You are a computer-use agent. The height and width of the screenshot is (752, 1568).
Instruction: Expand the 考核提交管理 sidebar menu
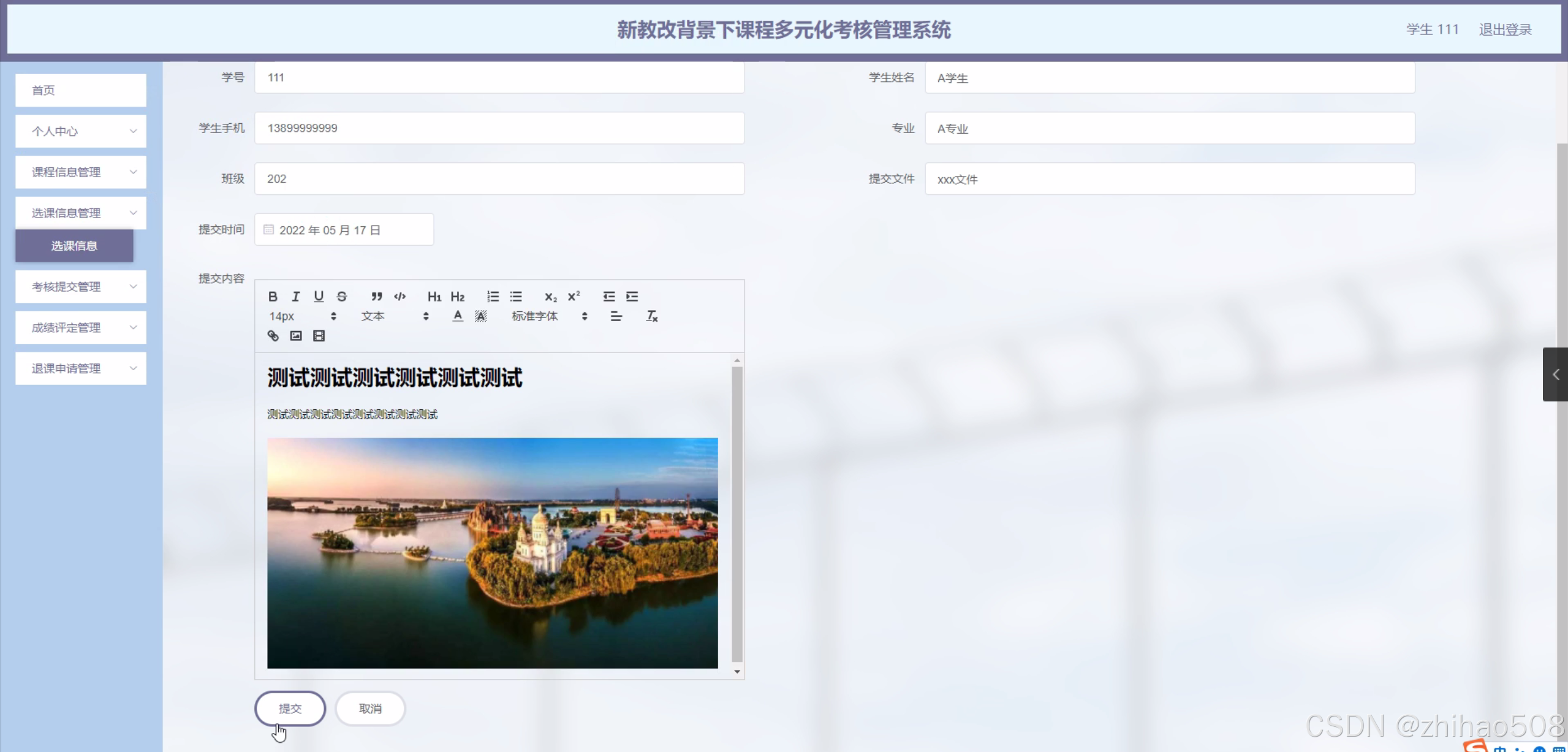click(81, 287)
